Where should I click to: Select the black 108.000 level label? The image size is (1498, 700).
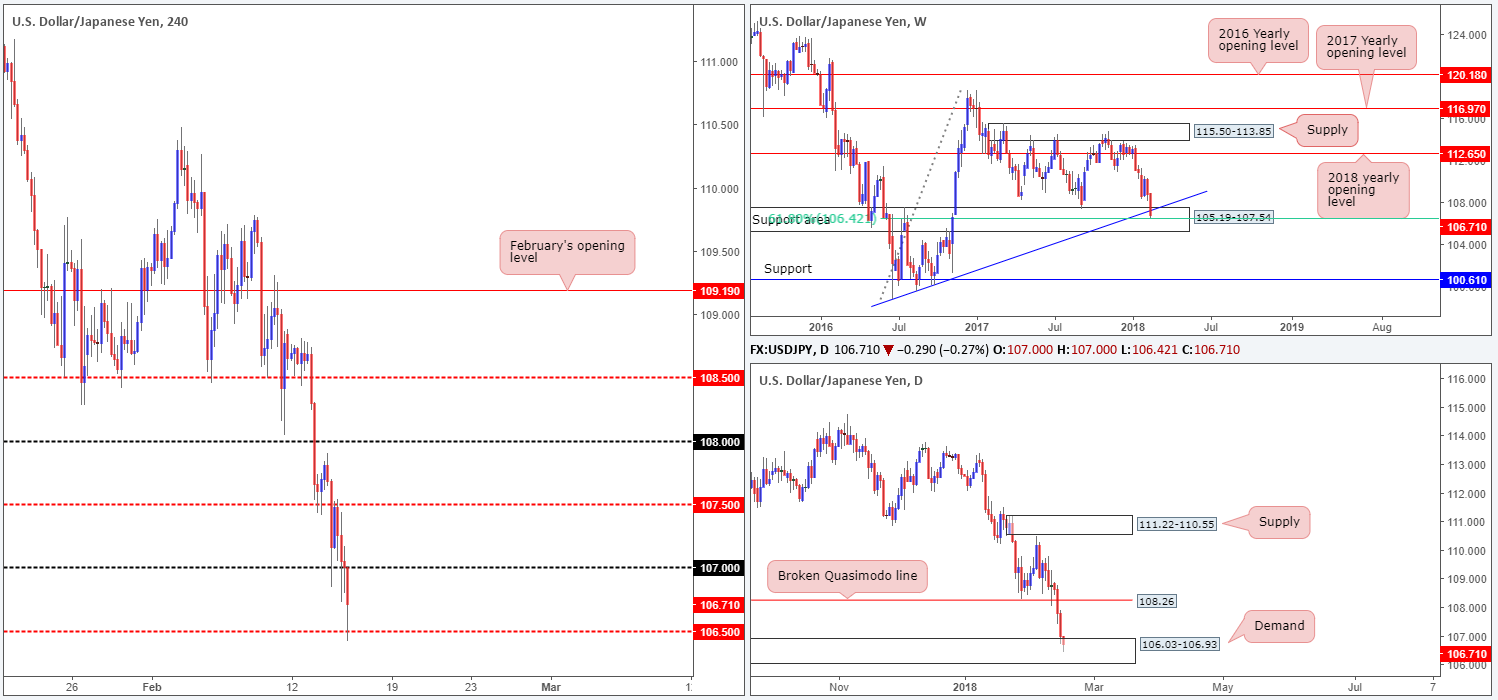click(x=717, y=441)
